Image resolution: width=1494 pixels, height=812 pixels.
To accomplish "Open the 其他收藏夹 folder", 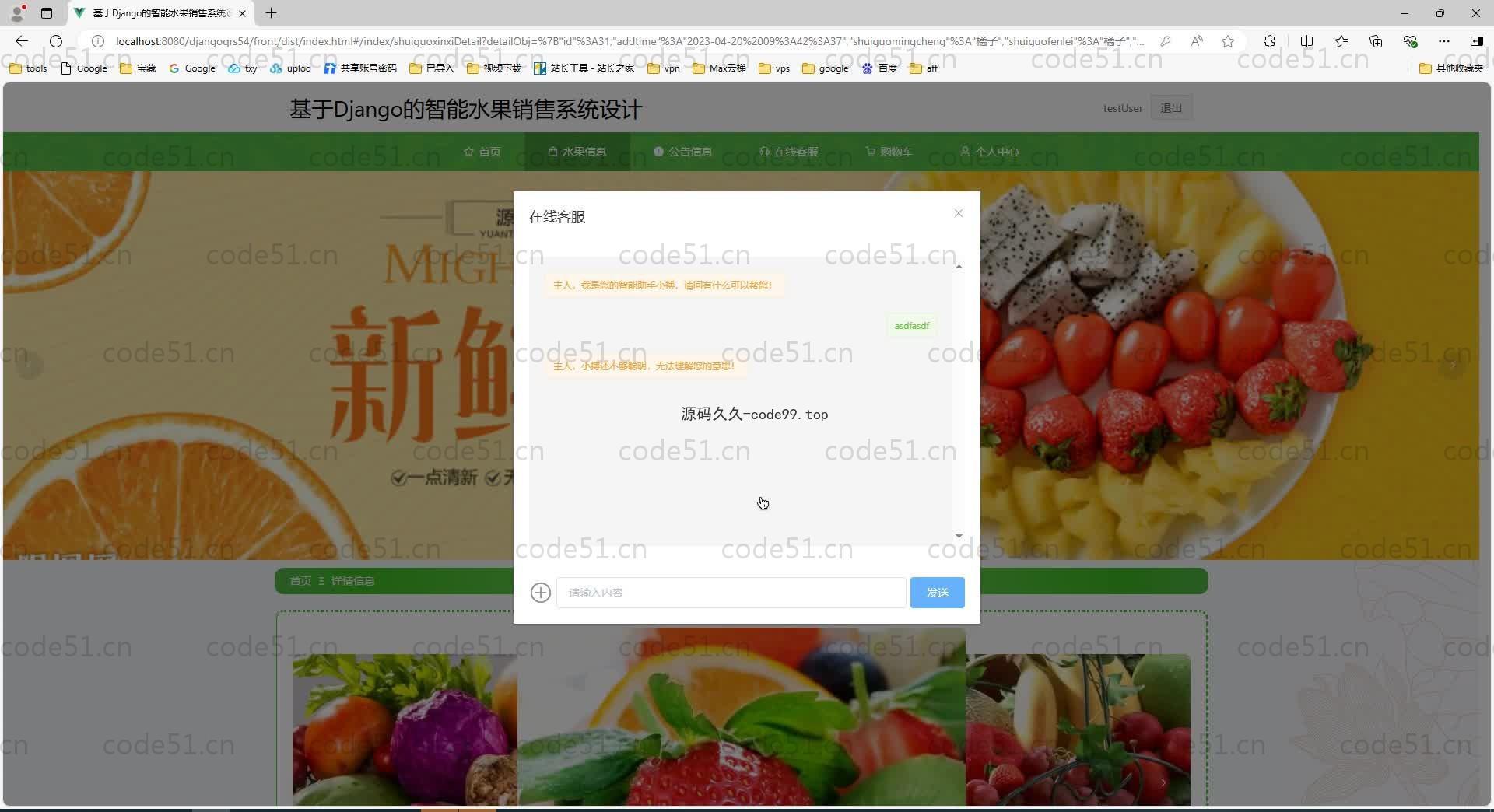I will click(x=1451, y=68).
